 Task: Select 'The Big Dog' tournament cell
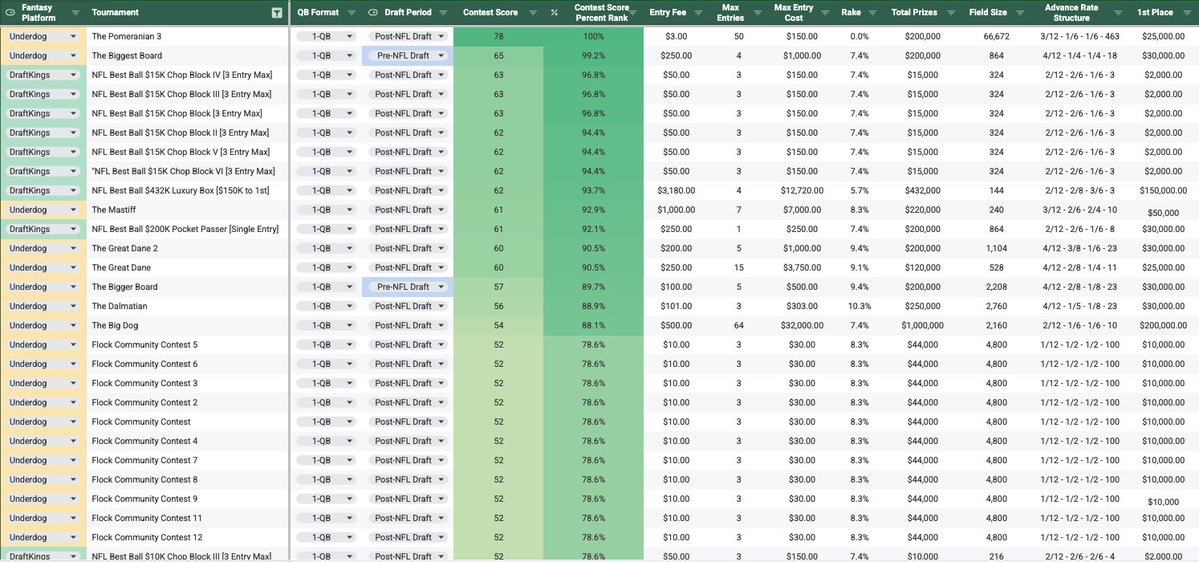click(187, 325)
